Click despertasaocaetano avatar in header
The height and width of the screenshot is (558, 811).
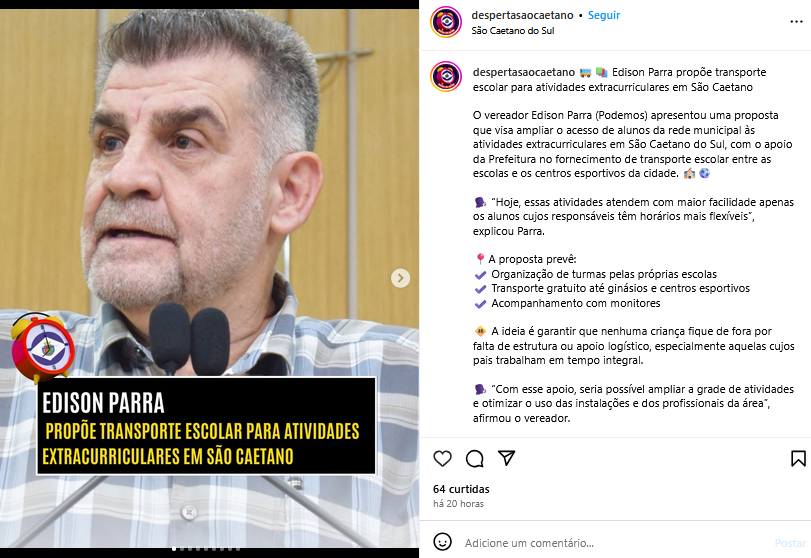tap(446, 22)
